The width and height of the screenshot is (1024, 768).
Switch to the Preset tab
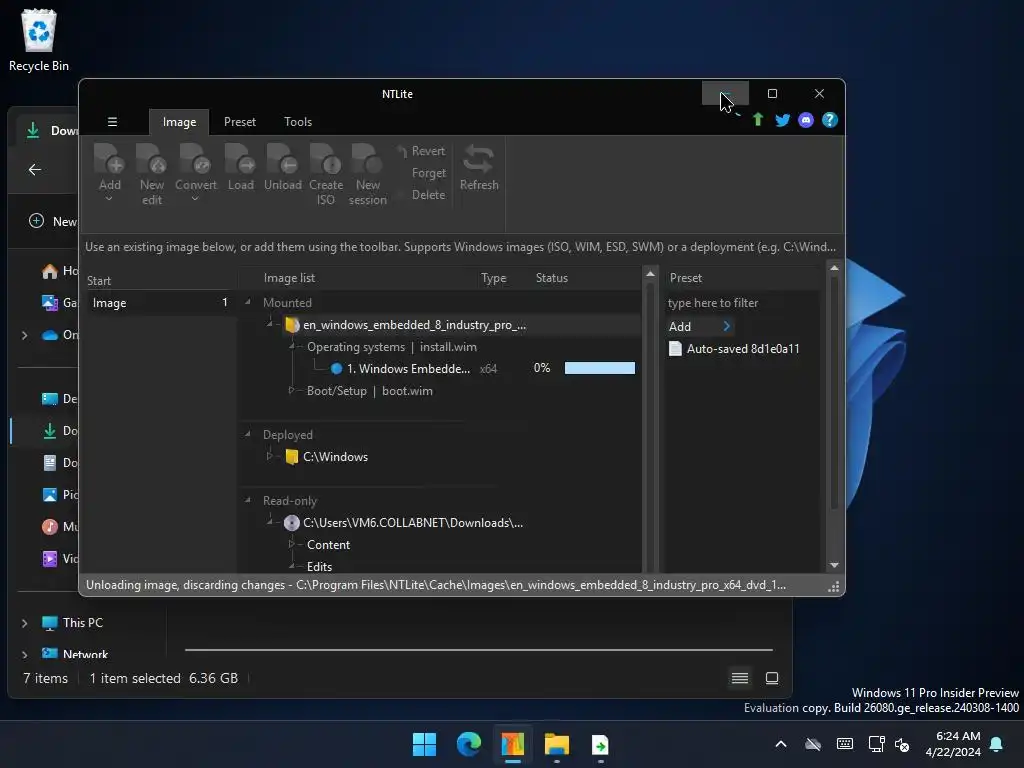pyautogui.click(x=240, y=122)
